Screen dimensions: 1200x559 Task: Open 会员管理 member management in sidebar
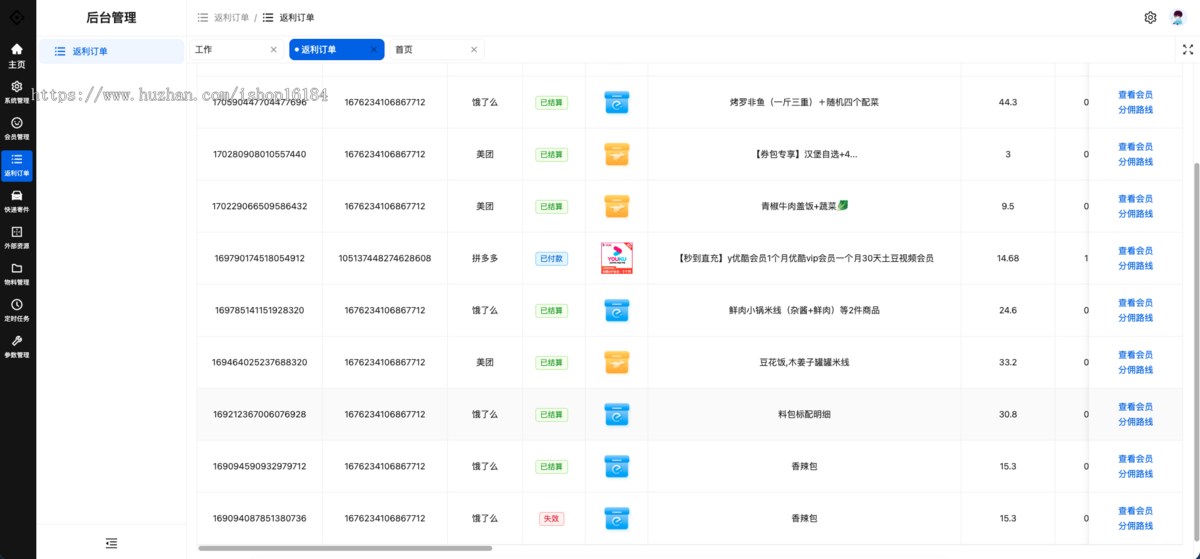point(17,129)
